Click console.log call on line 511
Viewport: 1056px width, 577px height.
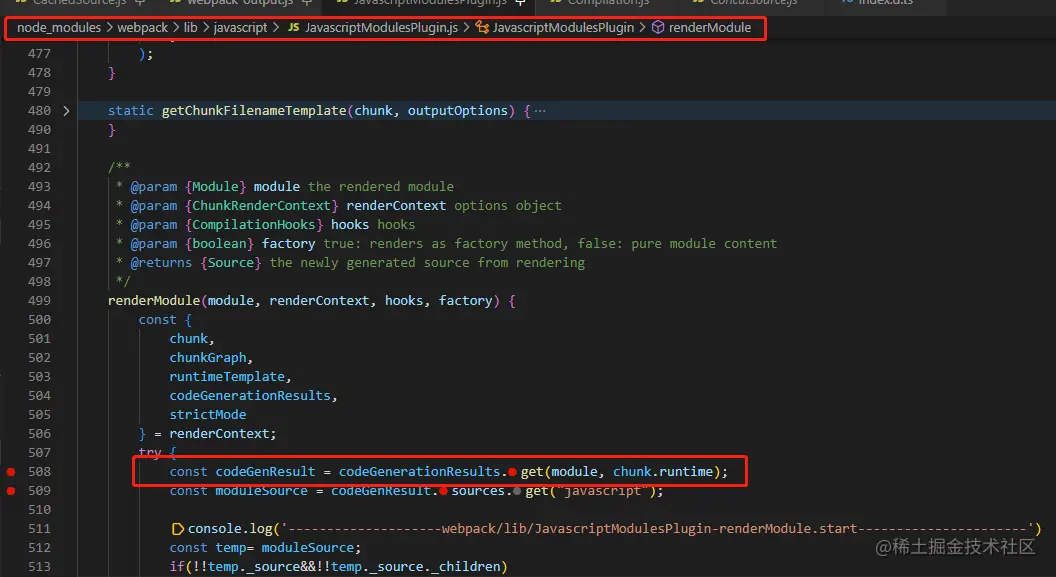(x=230, y=529)
